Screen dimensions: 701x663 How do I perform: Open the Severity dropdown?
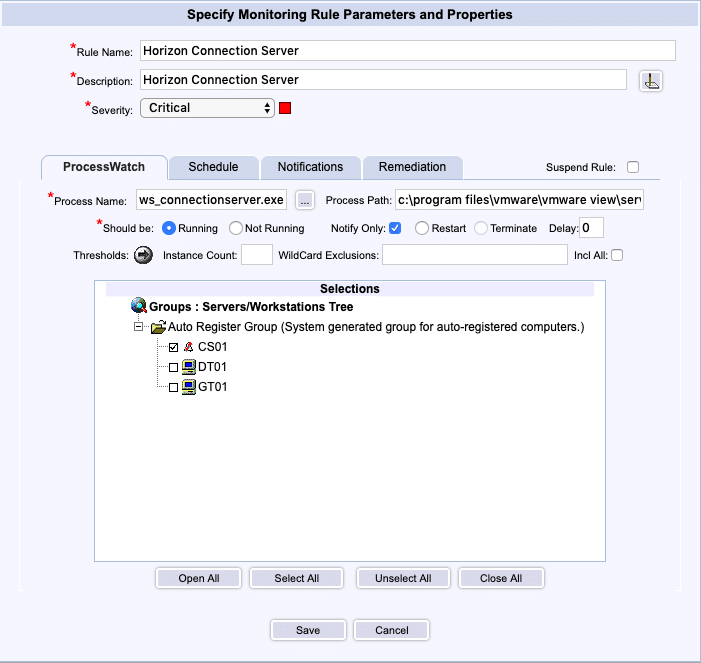coord(207,108)
